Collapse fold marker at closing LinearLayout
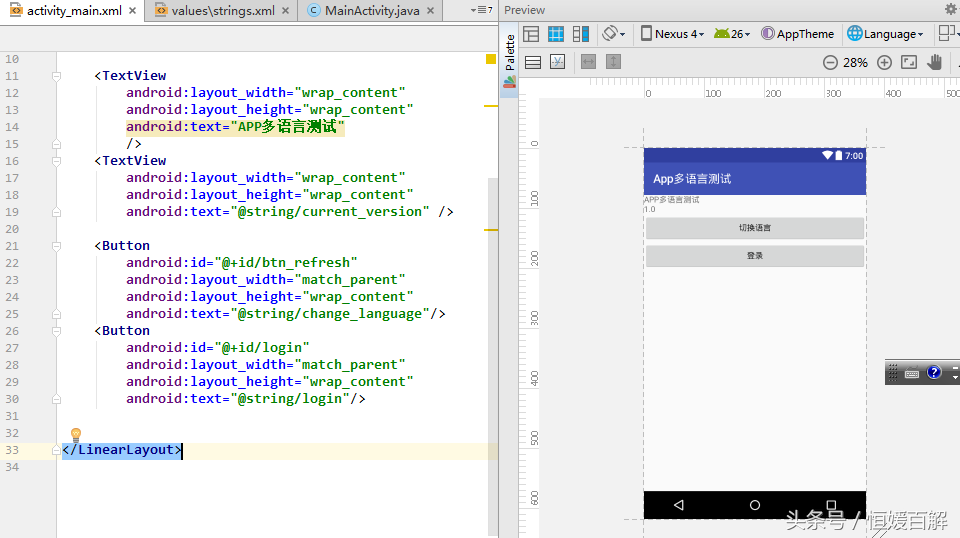Viewport: 960px width, 538px height. coord(56,450)
